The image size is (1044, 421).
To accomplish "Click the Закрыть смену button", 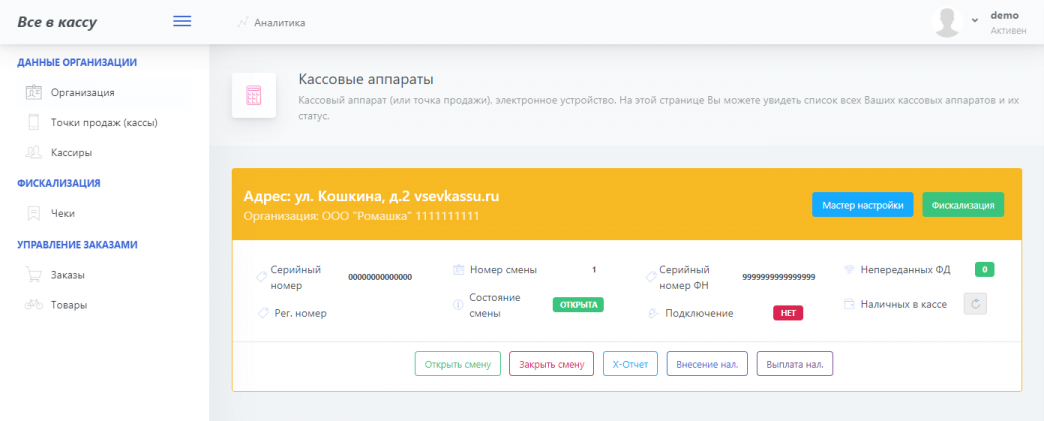I will [552, 364].
